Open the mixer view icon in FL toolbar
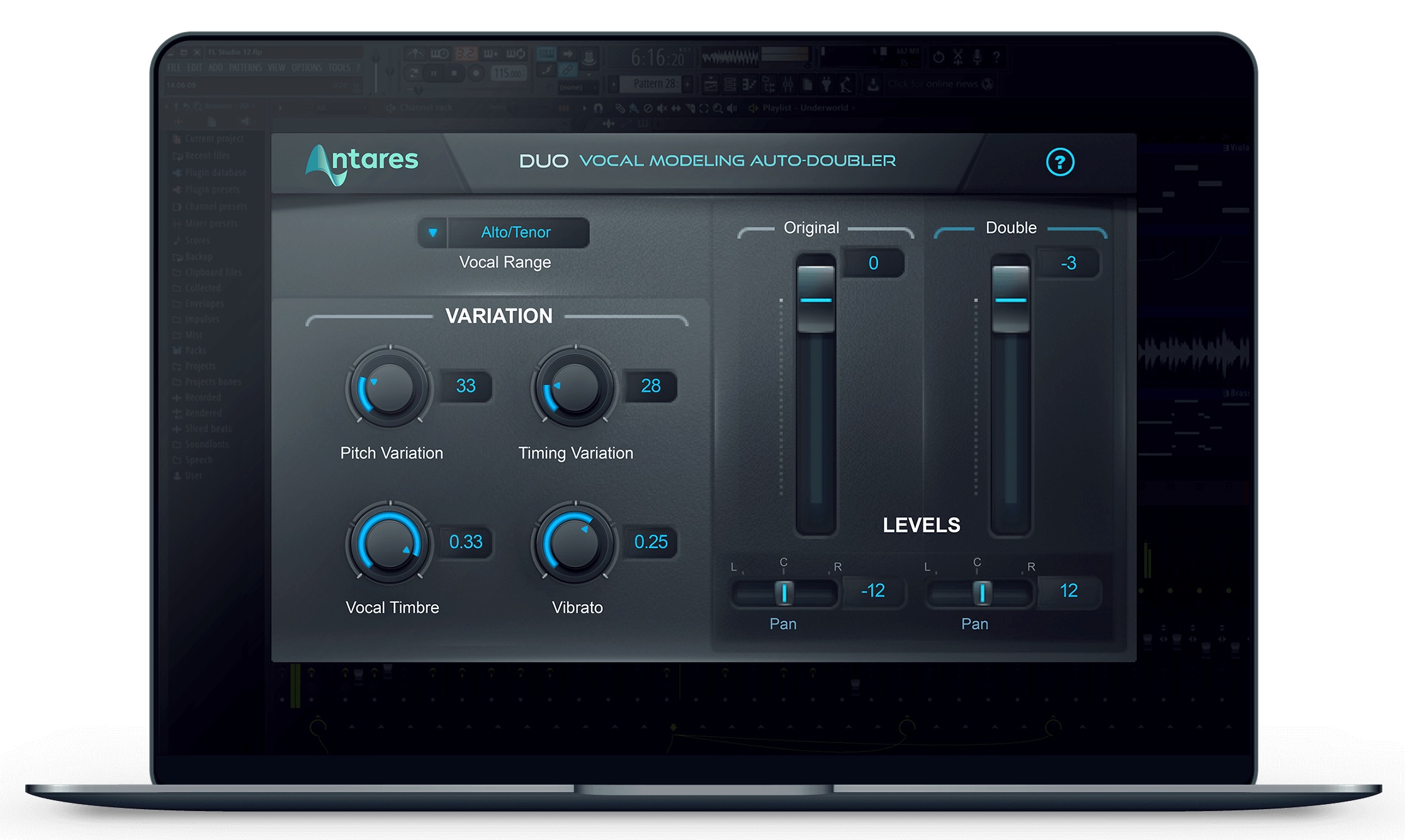The width and height of the screenshot is (1405, 840). click(x=788, y=84)
